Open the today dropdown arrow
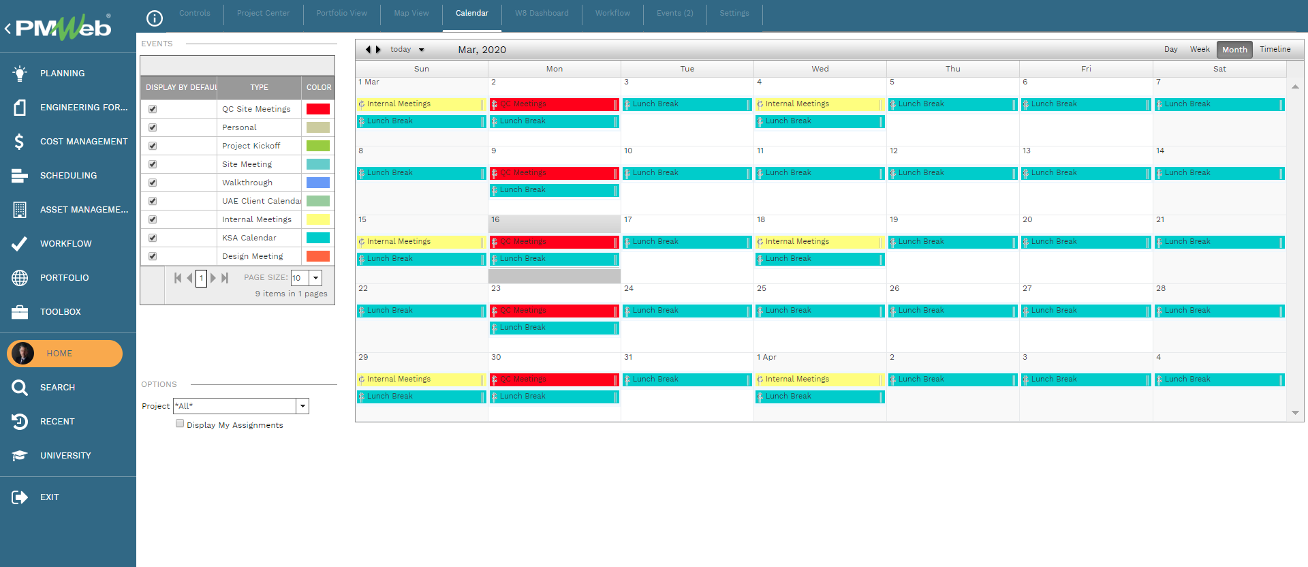 point(421,49)
